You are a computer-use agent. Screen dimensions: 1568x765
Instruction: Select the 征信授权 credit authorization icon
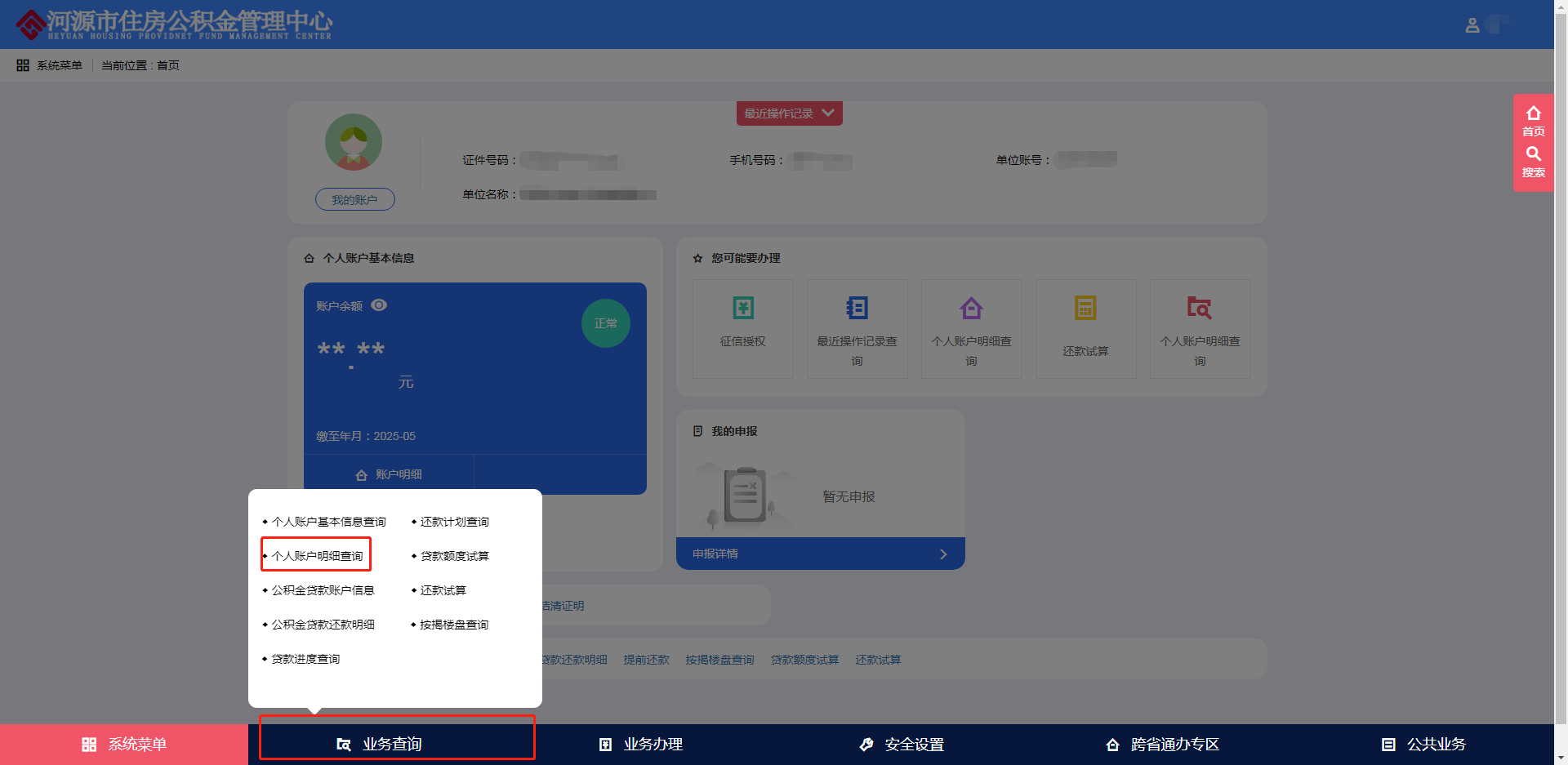(742, 308)
